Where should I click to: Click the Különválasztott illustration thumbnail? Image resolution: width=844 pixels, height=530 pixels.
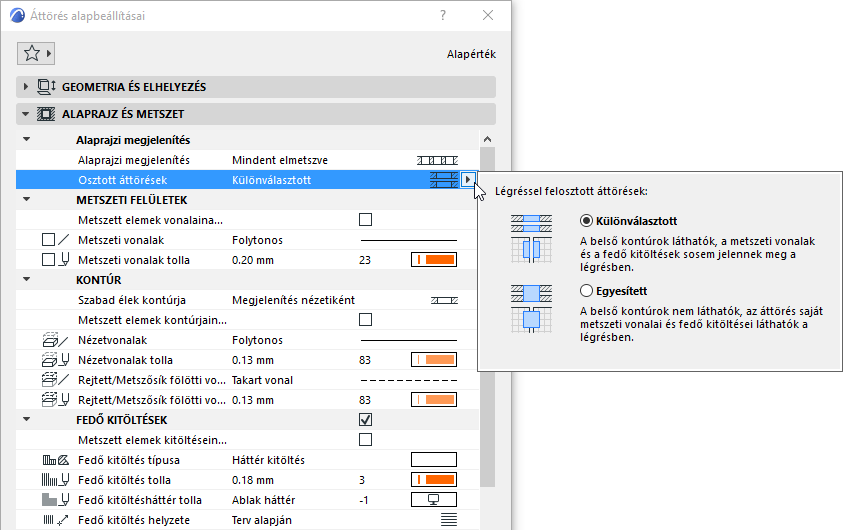[531, 238]
